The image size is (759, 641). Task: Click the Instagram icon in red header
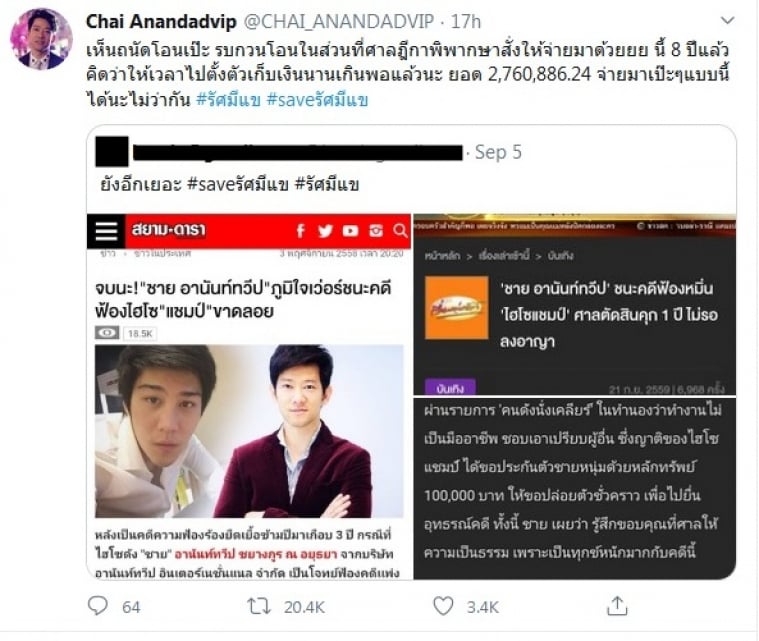(x=376, y=231)
